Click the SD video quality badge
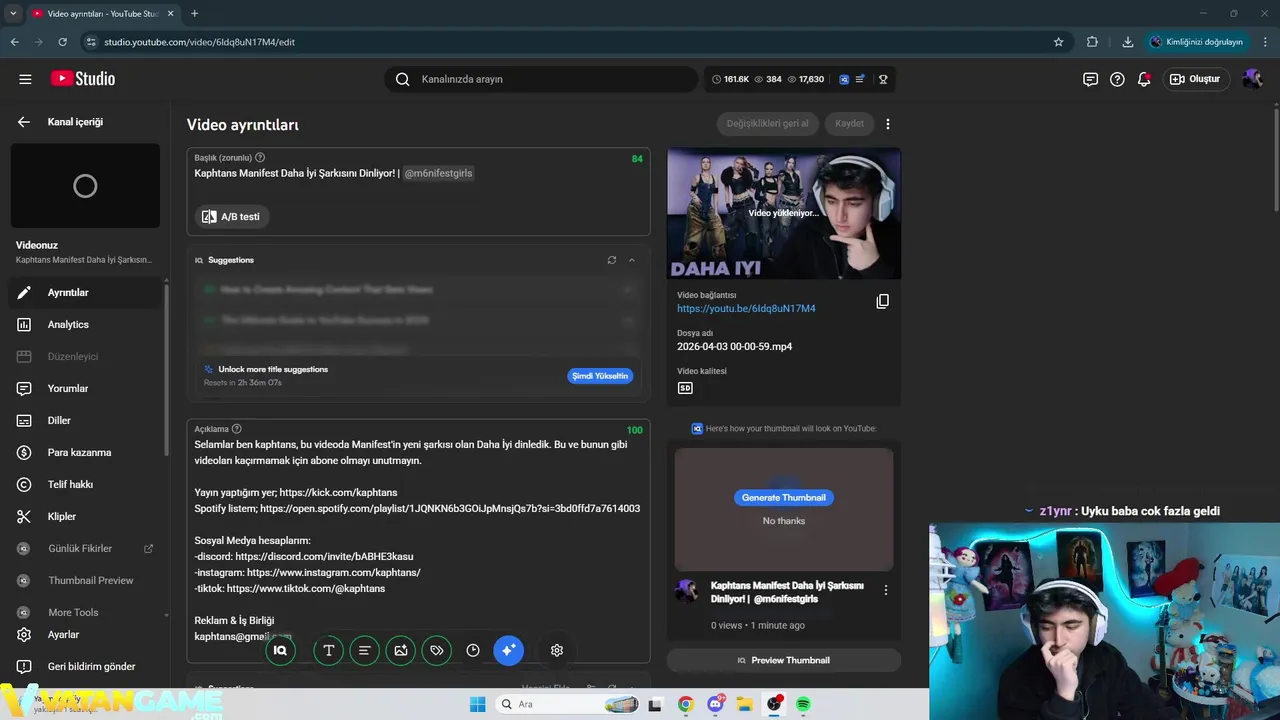The image size is (1280, 720). tap(685, 388)
